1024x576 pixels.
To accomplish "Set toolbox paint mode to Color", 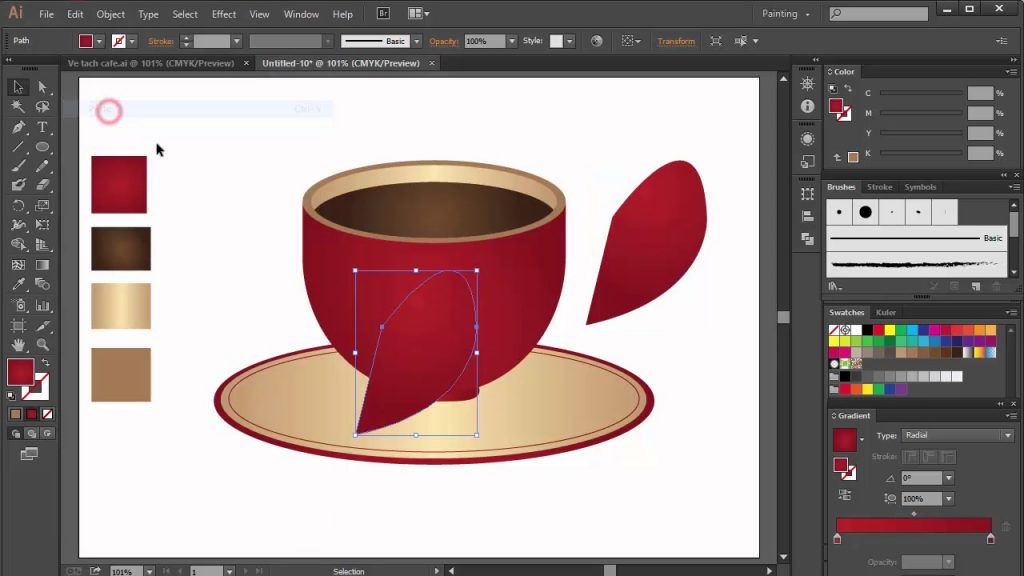I will click(15, 414).
